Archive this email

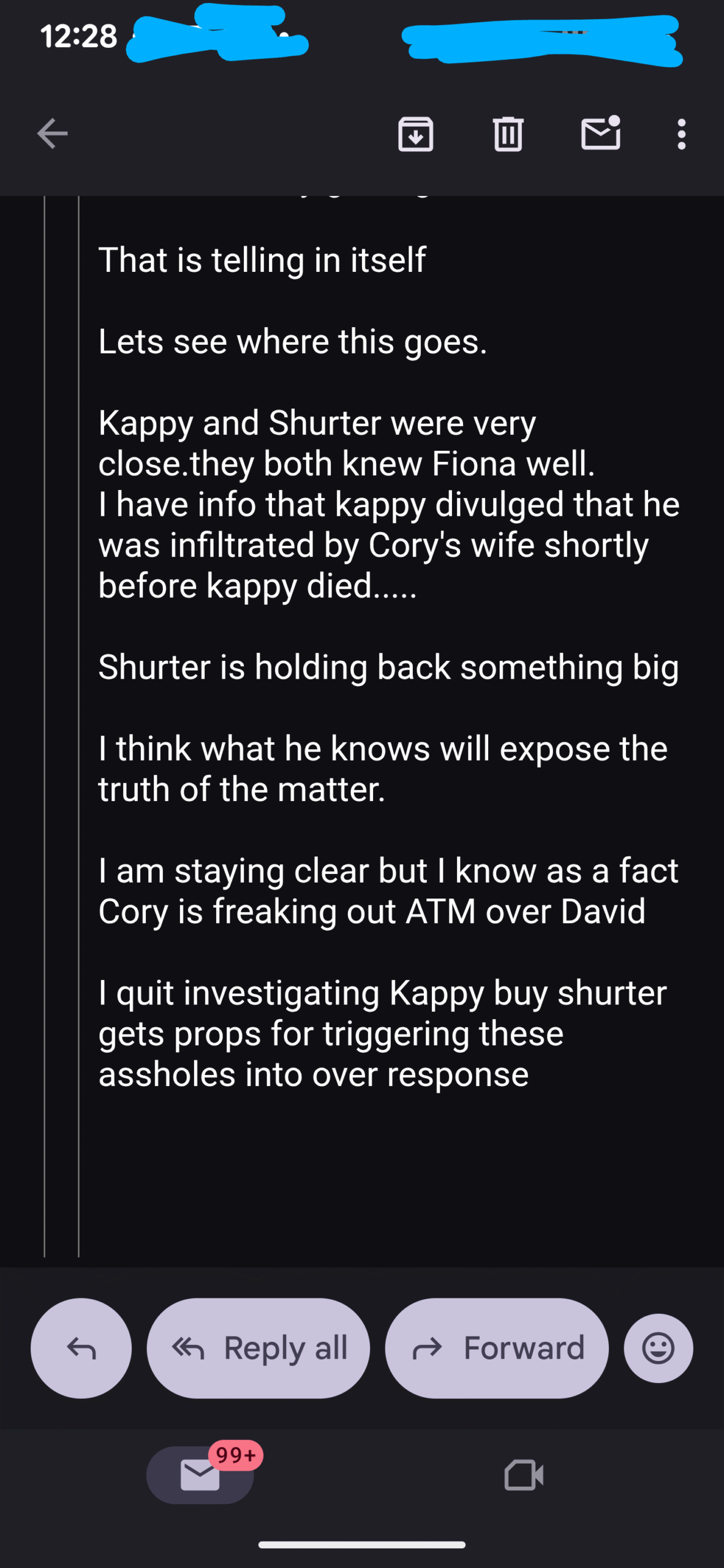[x=416, y=134]
